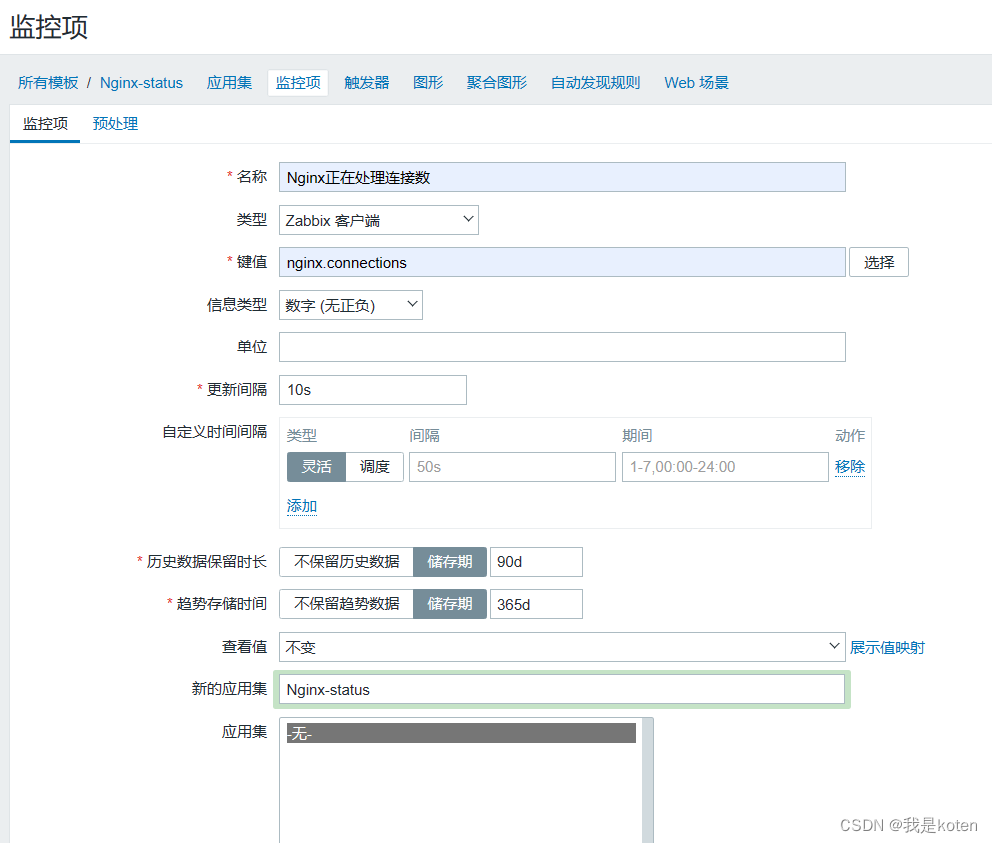Choose 不保留趋势数据 option
This screenshot has height=843, width=992.
(346, 604)
